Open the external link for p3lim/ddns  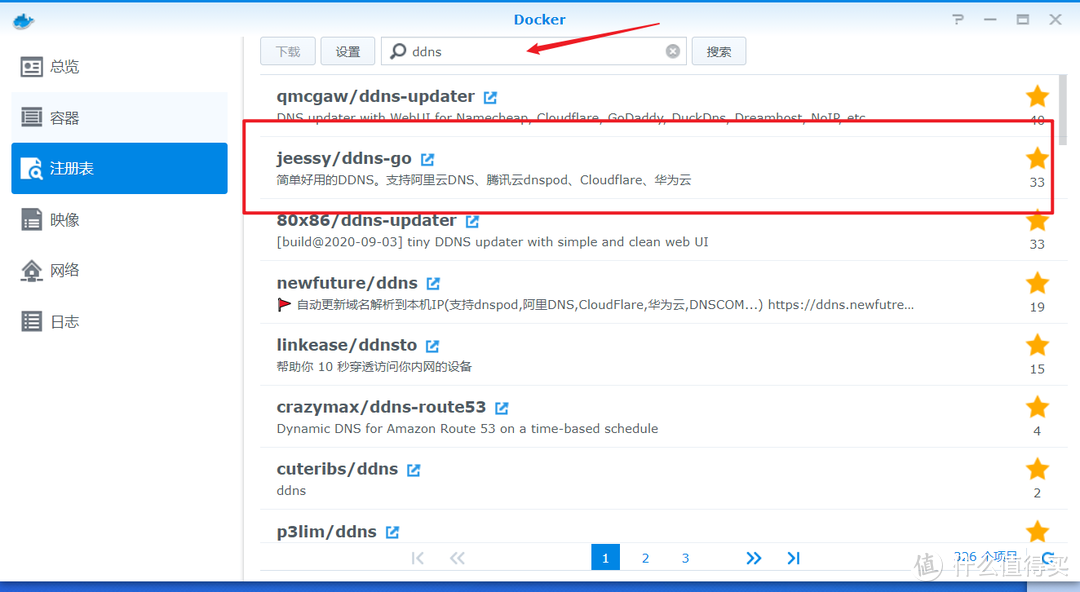tap(393, 532)
